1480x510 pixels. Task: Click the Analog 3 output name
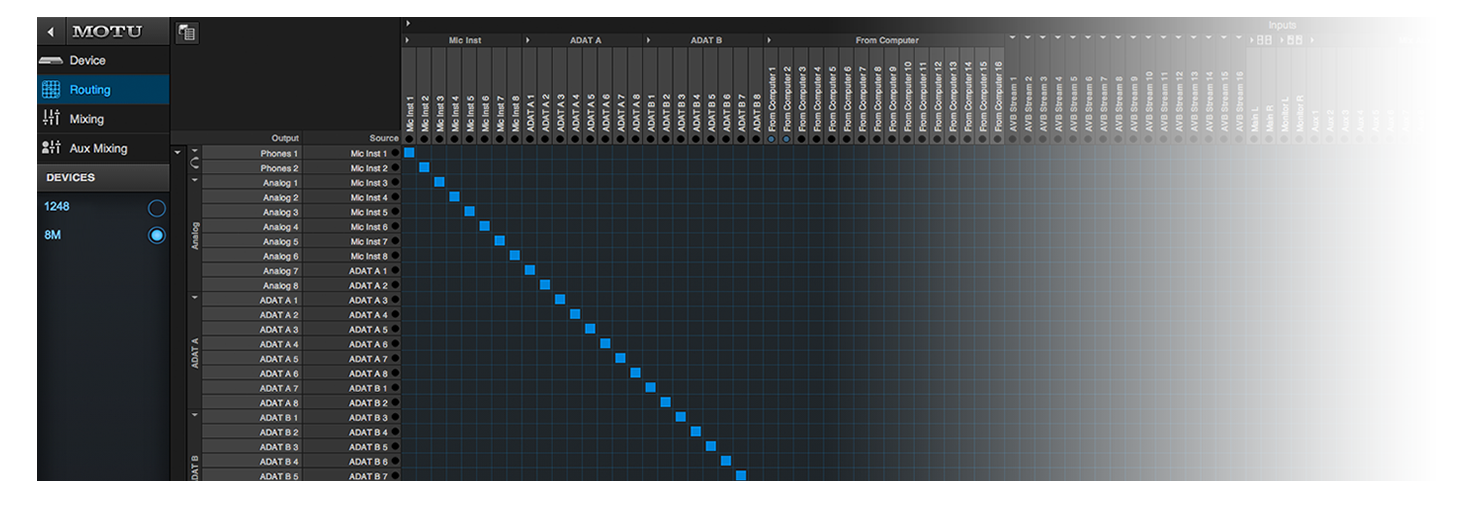click(x=280, y=213)
